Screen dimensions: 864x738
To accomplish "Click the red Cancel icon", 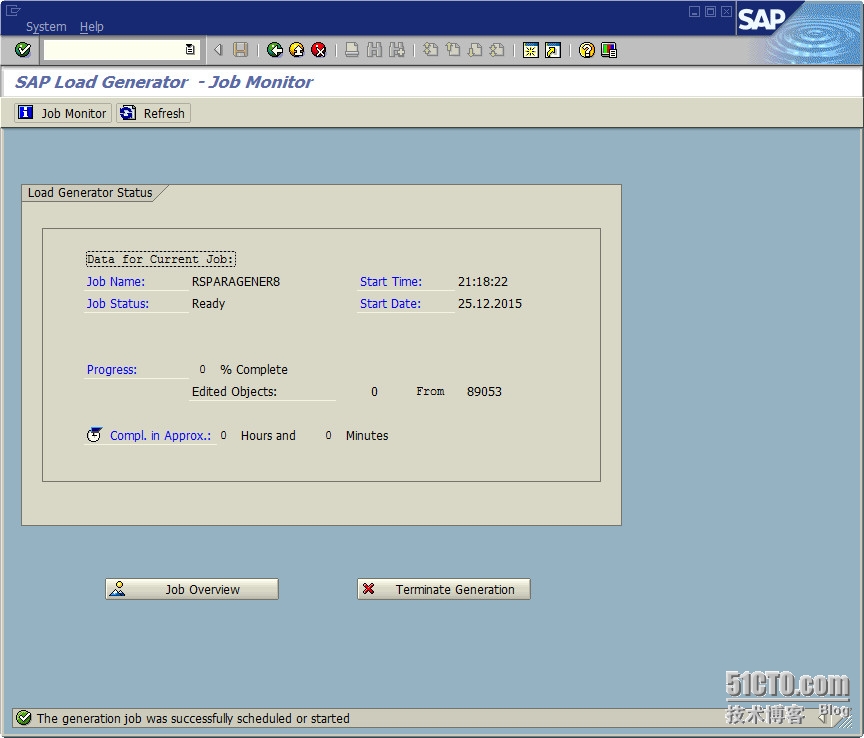I will 318,50.
